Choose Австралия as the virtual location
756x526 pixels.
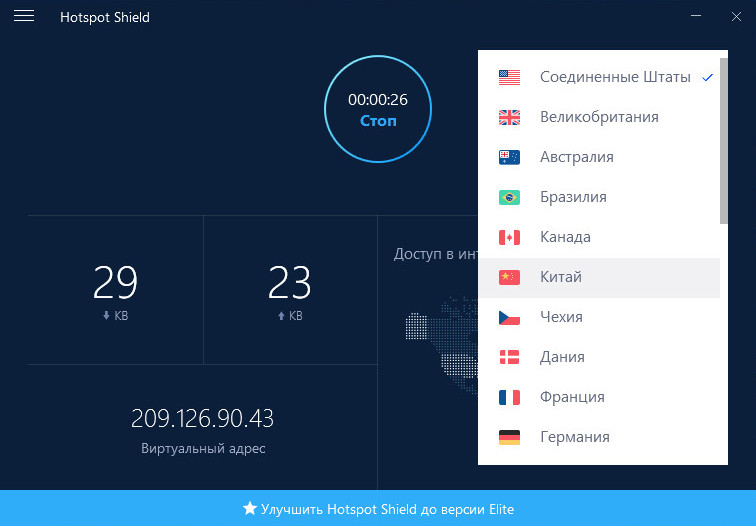(x=576, y=157)
